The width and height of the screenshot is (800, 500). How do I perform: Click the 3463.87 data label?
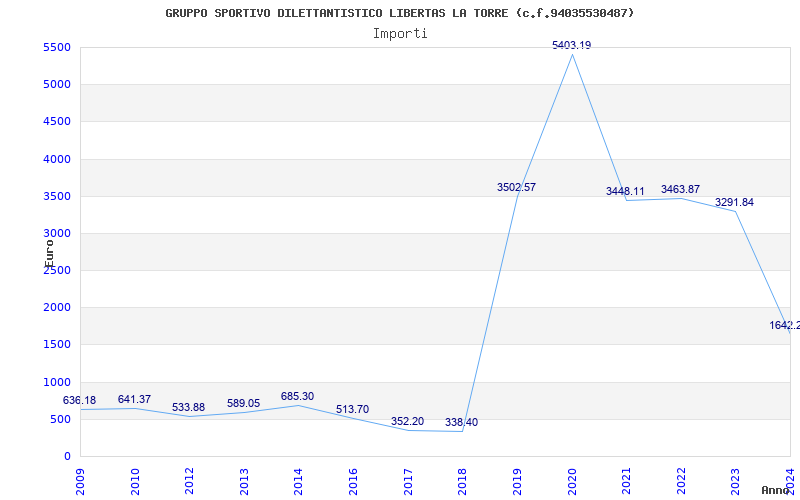tap(680, 189)
